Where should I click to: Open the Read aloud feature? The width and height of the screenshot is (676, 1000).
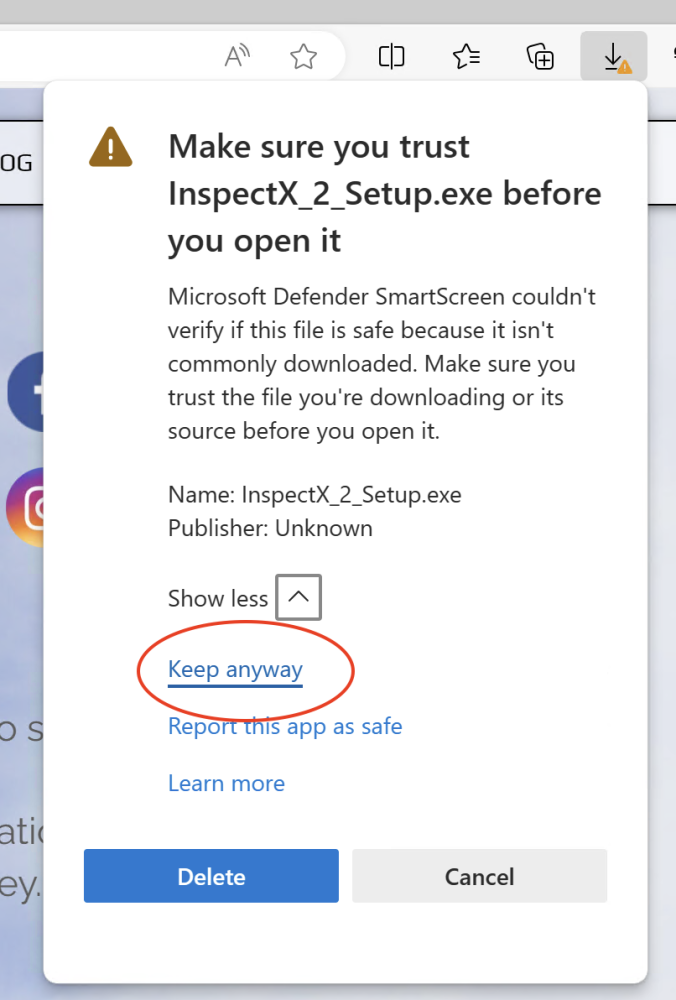pos(237,56)
